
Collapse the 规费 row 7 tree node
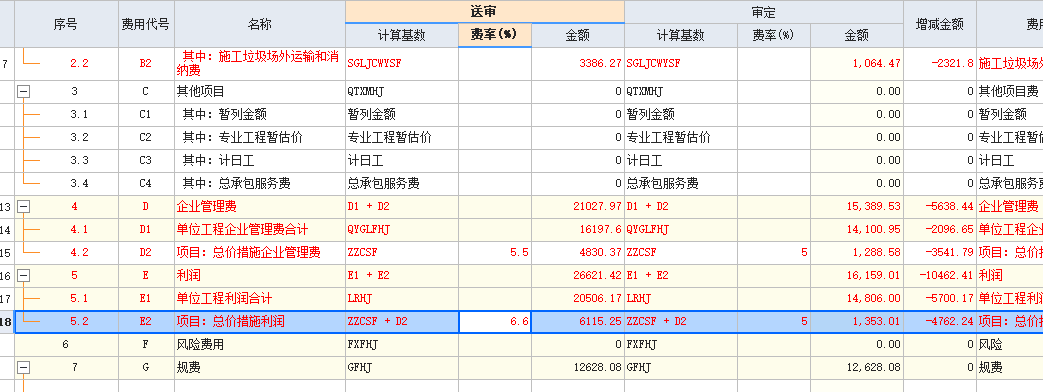[23, 367]
